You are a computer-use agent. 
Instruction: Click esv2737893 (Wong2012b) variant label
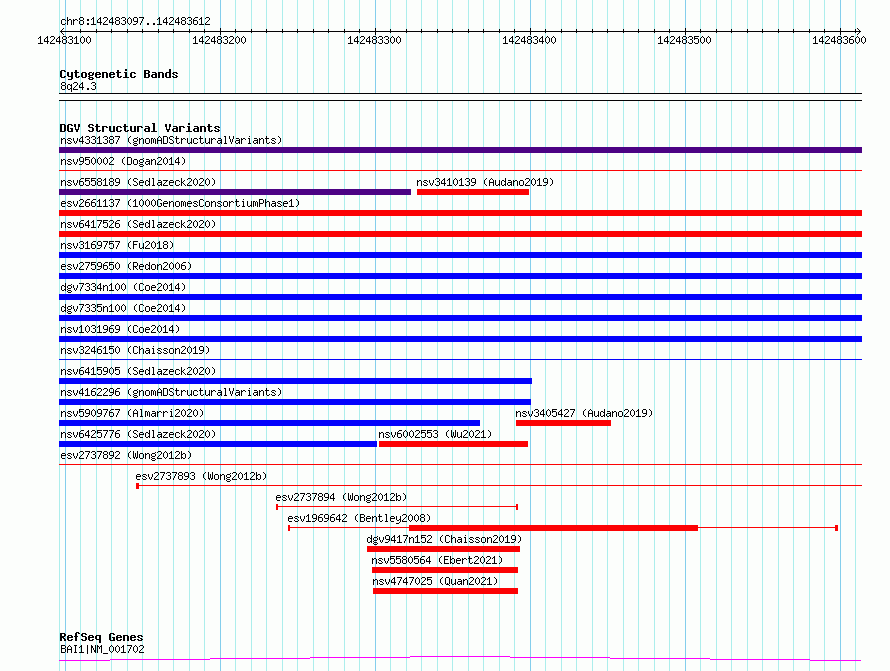click(x=201, y=476)
